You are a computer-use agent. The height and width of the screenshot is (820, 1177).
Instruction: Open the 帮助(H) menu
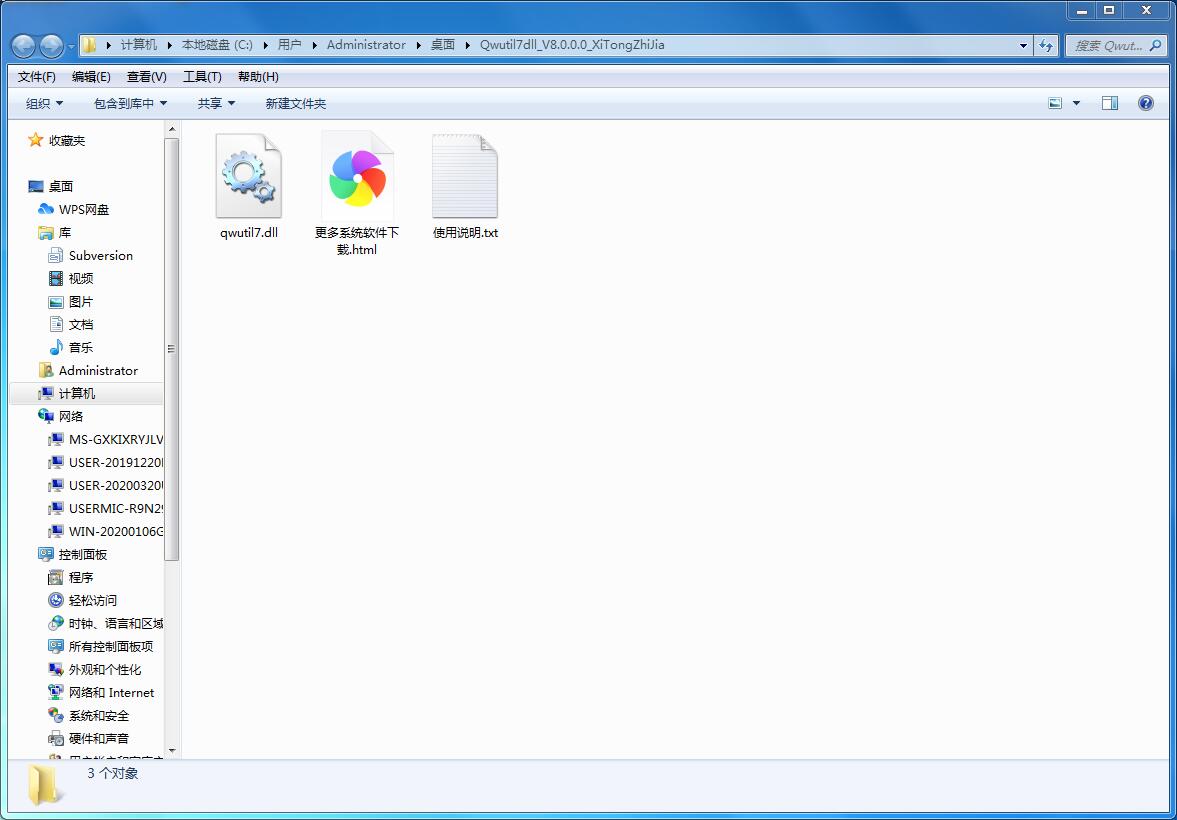pyautogui.click(x=258, y=77)
